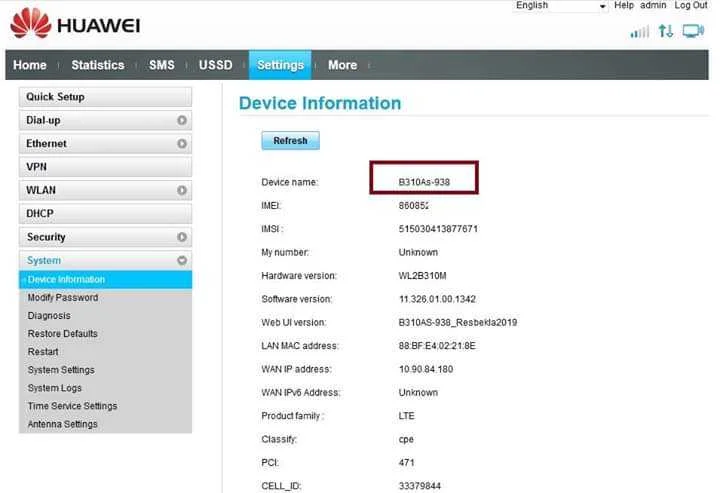Viewport: 720px width, 493px height.
Task: Open the Restart page
Action: click(x=43, y=352)
